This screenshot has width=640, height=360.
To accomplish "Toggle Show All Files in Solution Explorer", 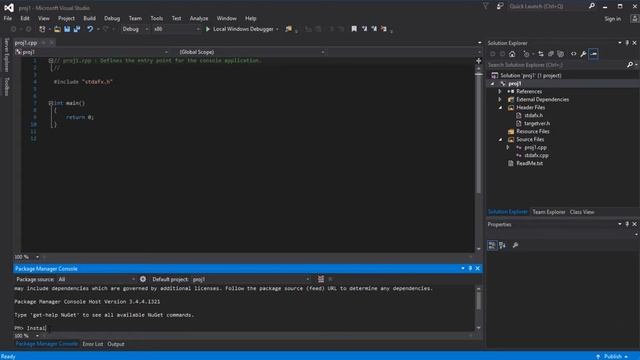I will (560, 54).
